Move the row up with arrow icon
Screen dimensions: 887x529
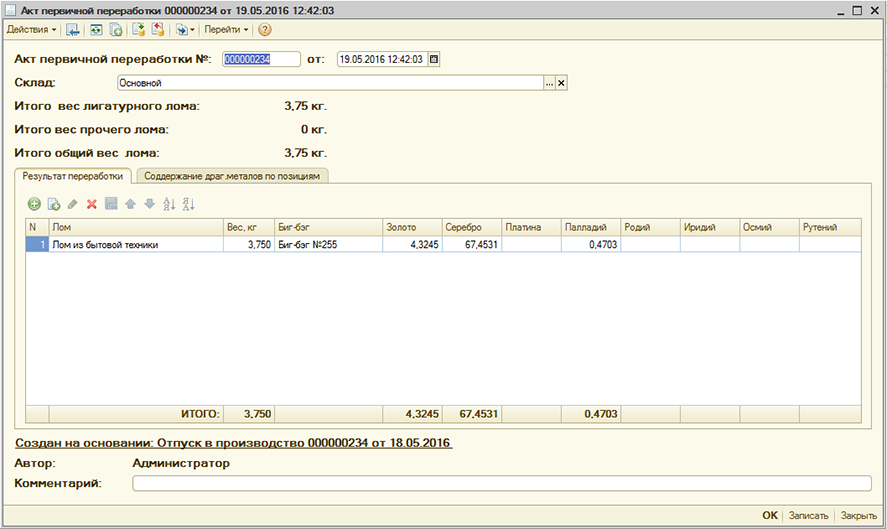[x=130, y=204]
